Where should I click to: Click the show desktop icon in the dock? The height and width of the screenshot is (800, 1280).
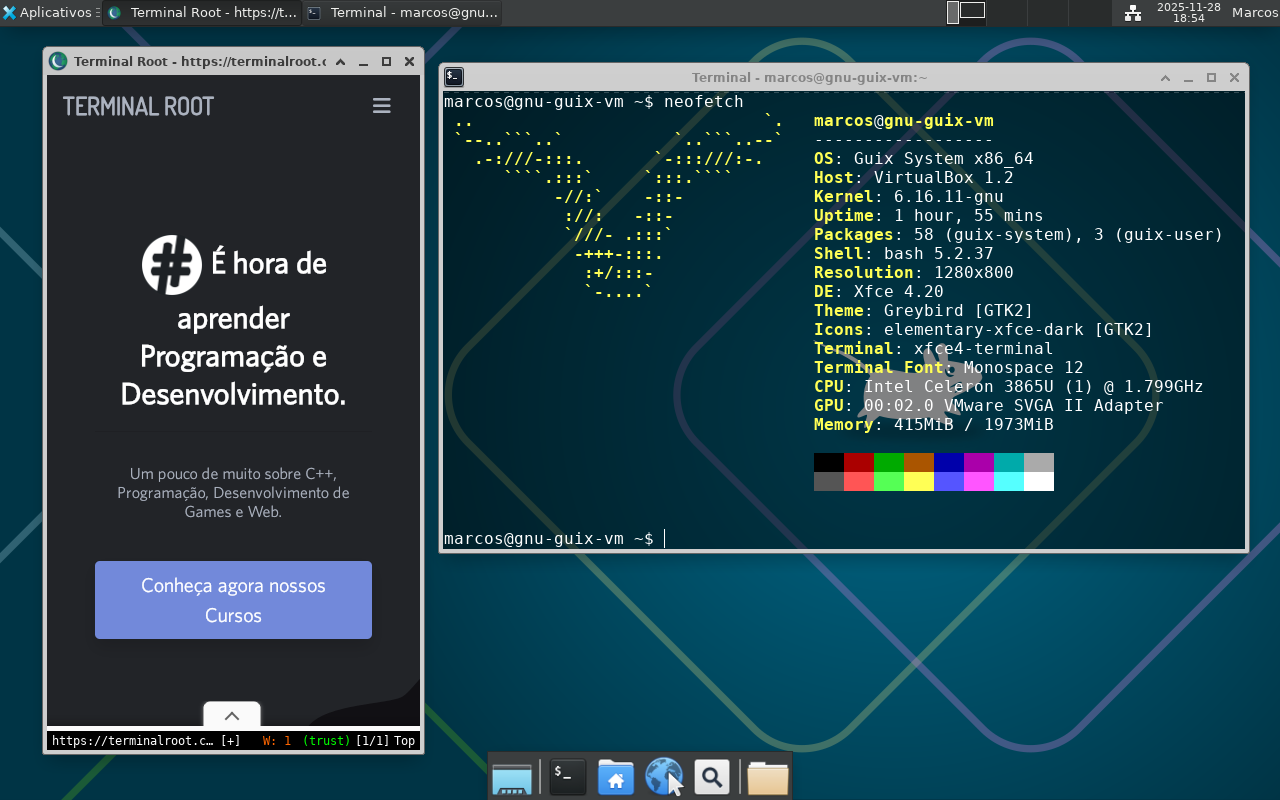point(512,777)
